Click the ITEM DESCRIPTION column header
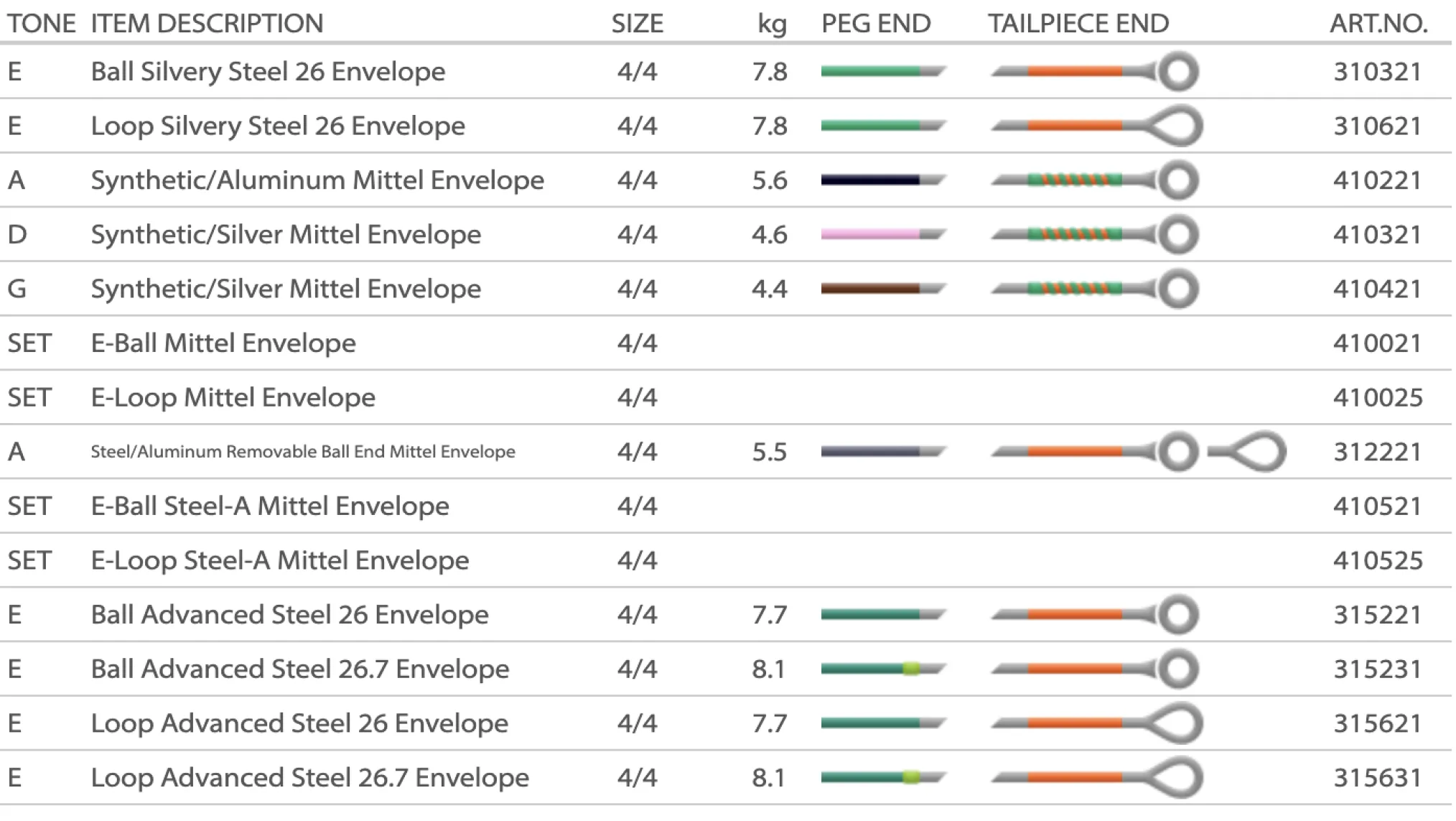The height and width of the screenshot is (821, 1456). [x=207, y=24]
